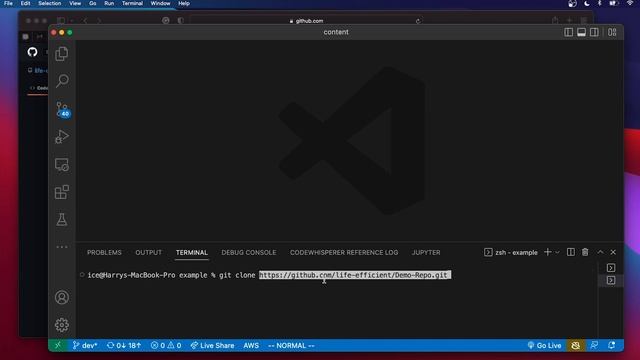Open the Search view in activity bar
Viewport: 640px width, 360px height.
[62, 81]
